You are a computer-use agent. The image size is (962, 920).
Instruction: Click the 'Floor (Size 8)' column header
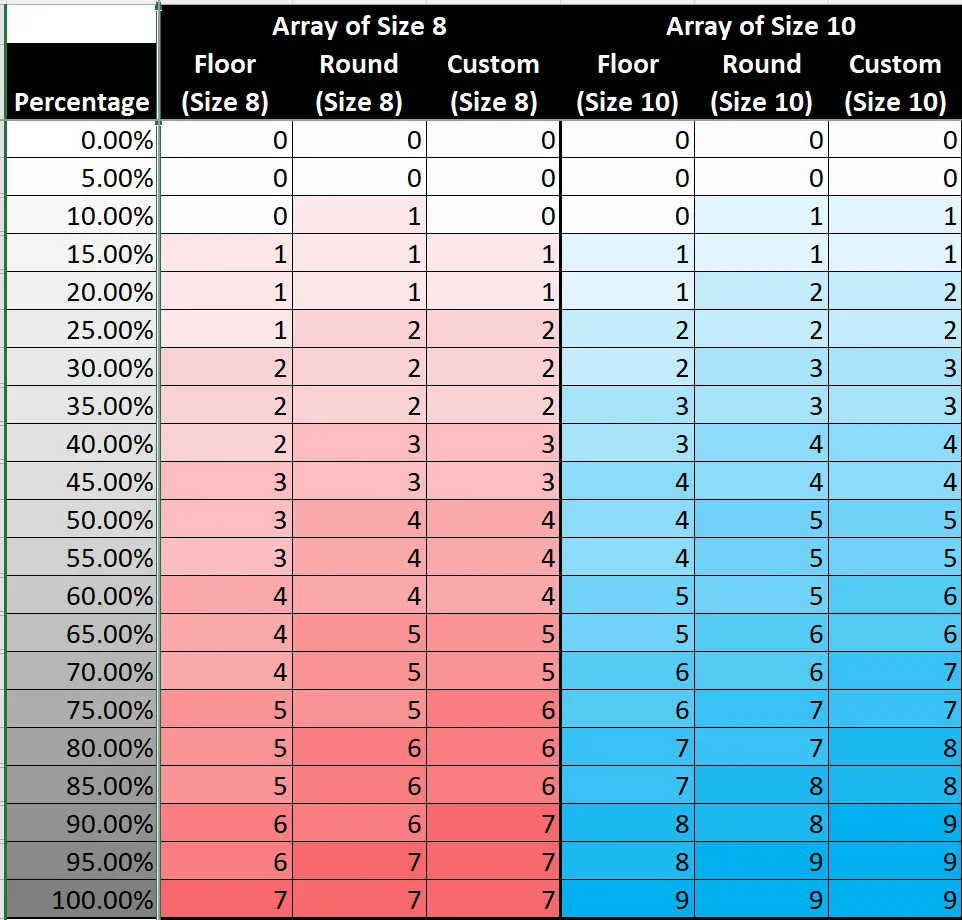pos(226,83)
